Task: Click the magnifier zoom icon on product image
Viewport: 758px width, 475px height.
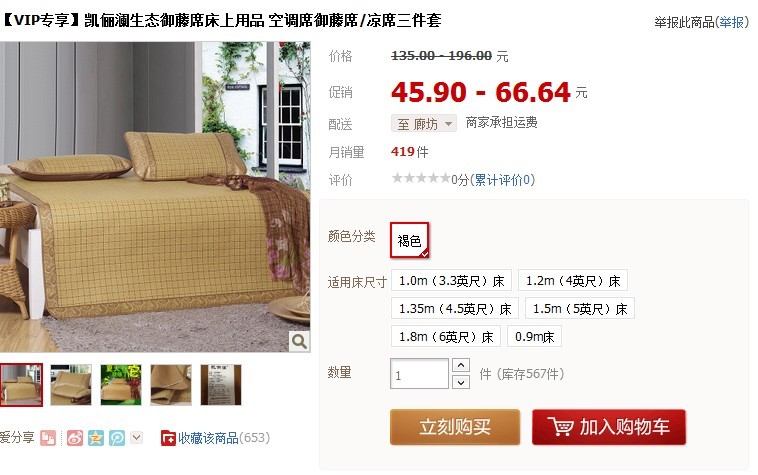Action: pos(299,342)
